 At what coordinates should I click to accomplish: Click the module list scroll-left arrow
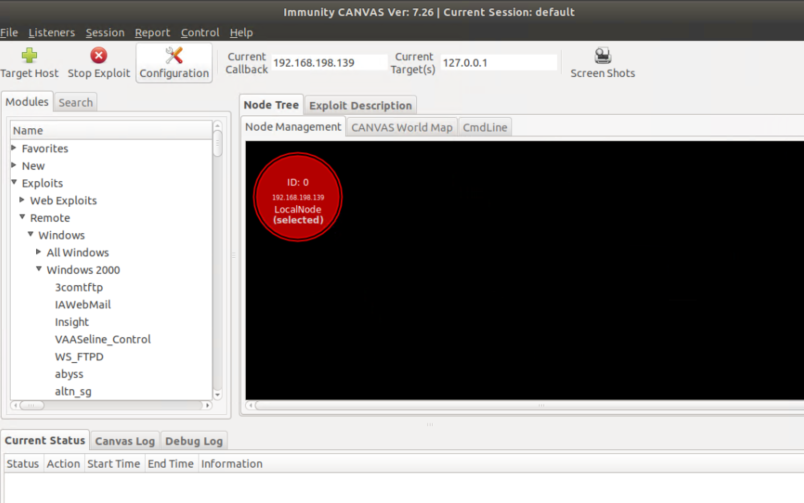pos(15,405)
